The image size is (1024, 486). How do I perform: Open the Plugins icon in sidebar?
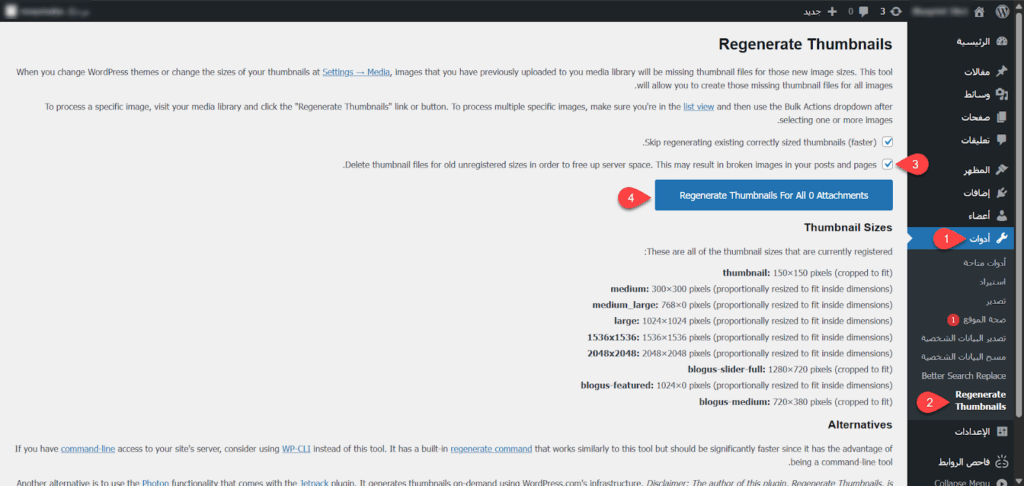click(x=1002, y=192)
